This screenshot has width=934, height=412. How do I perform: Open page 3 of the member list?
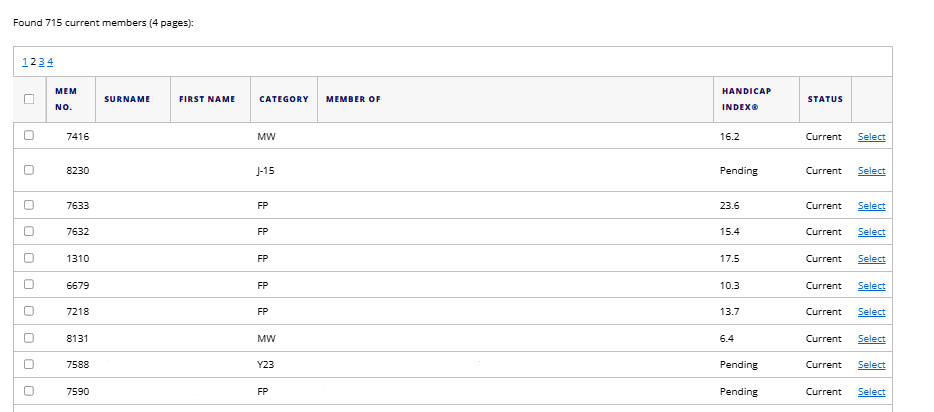[41, 62]
